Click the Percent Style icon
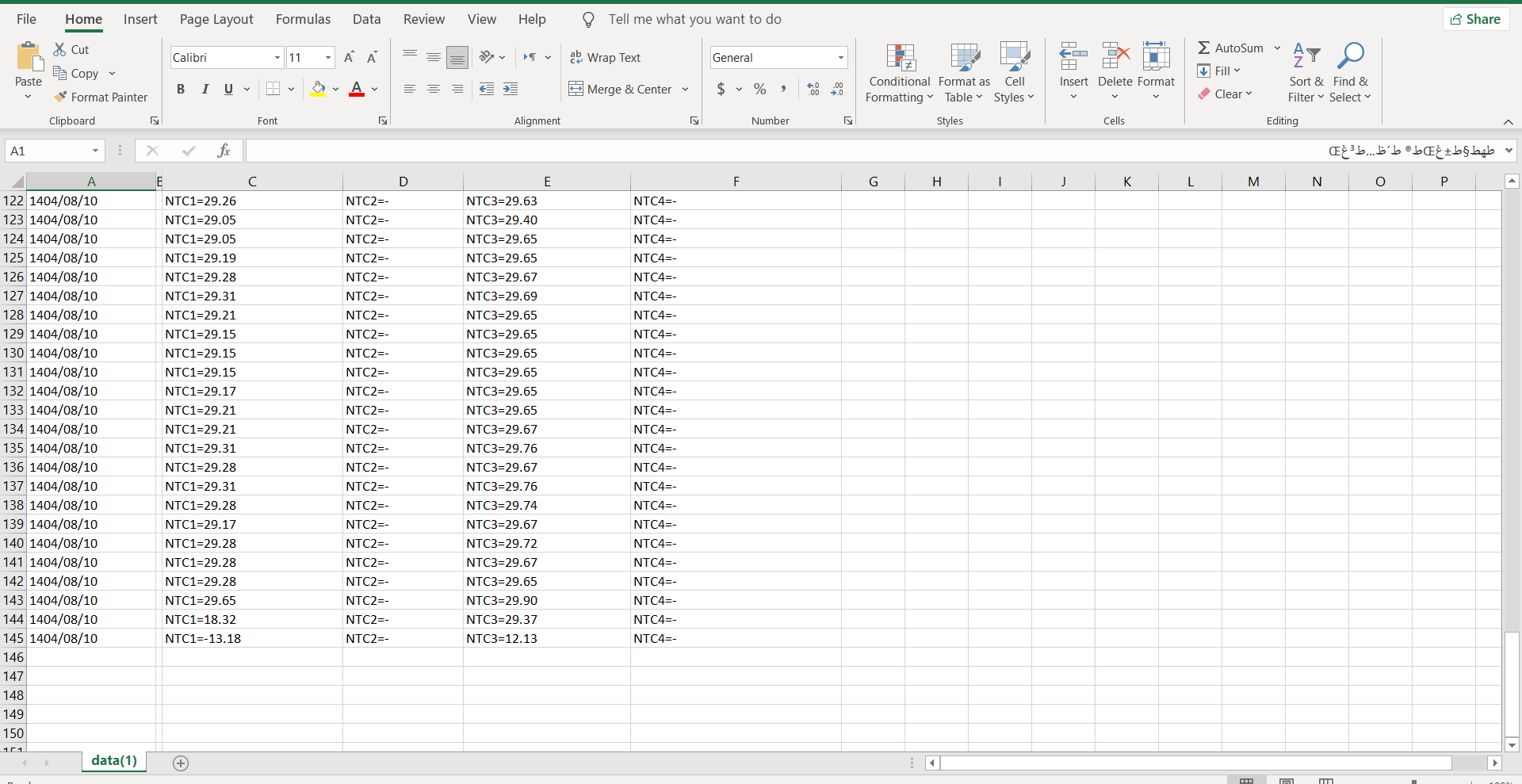 [759, 89]
